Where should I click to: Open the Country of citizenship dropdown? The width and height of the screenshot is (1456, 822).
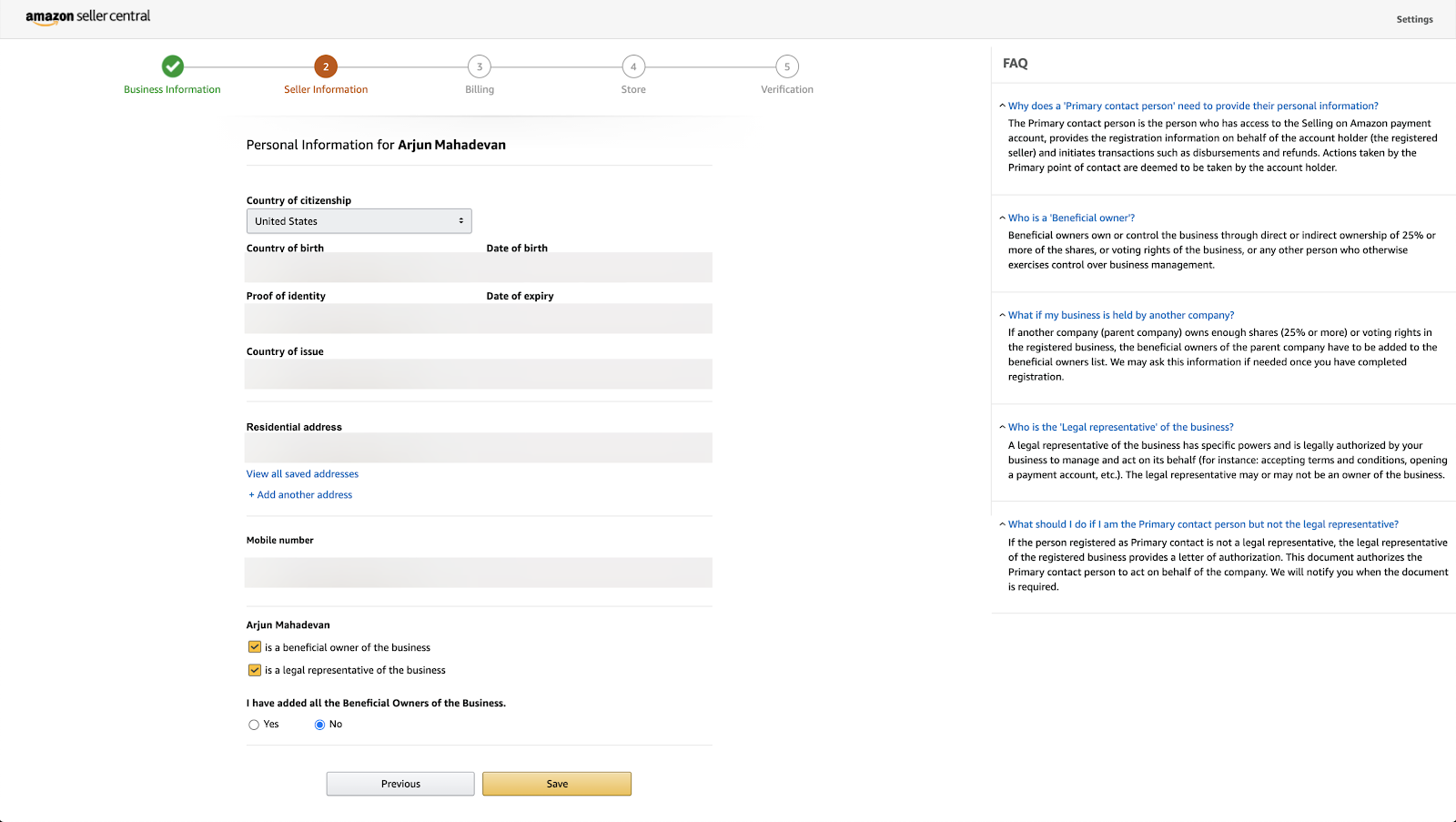point(359,220)
